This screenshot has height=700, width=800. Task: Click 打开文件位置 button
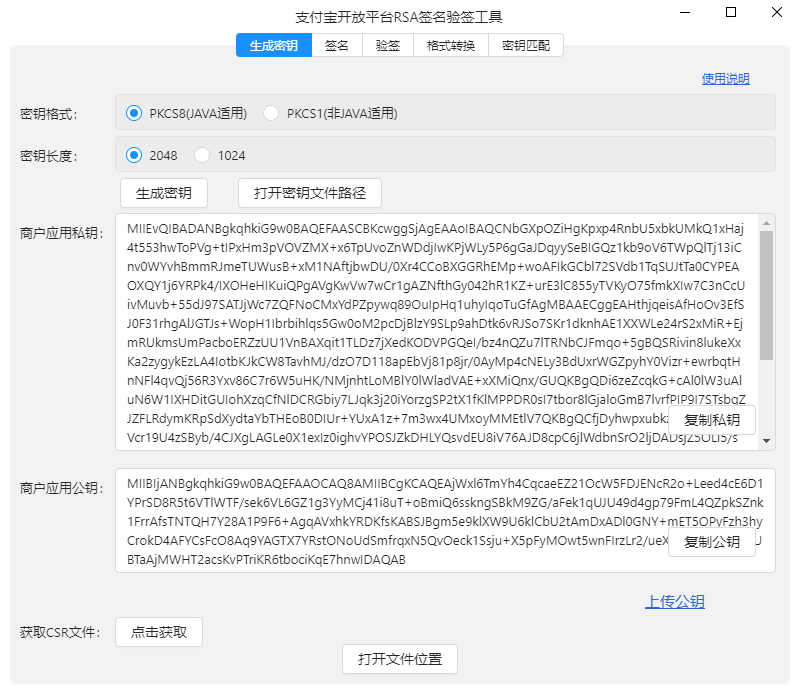click(x=399, y=659)
